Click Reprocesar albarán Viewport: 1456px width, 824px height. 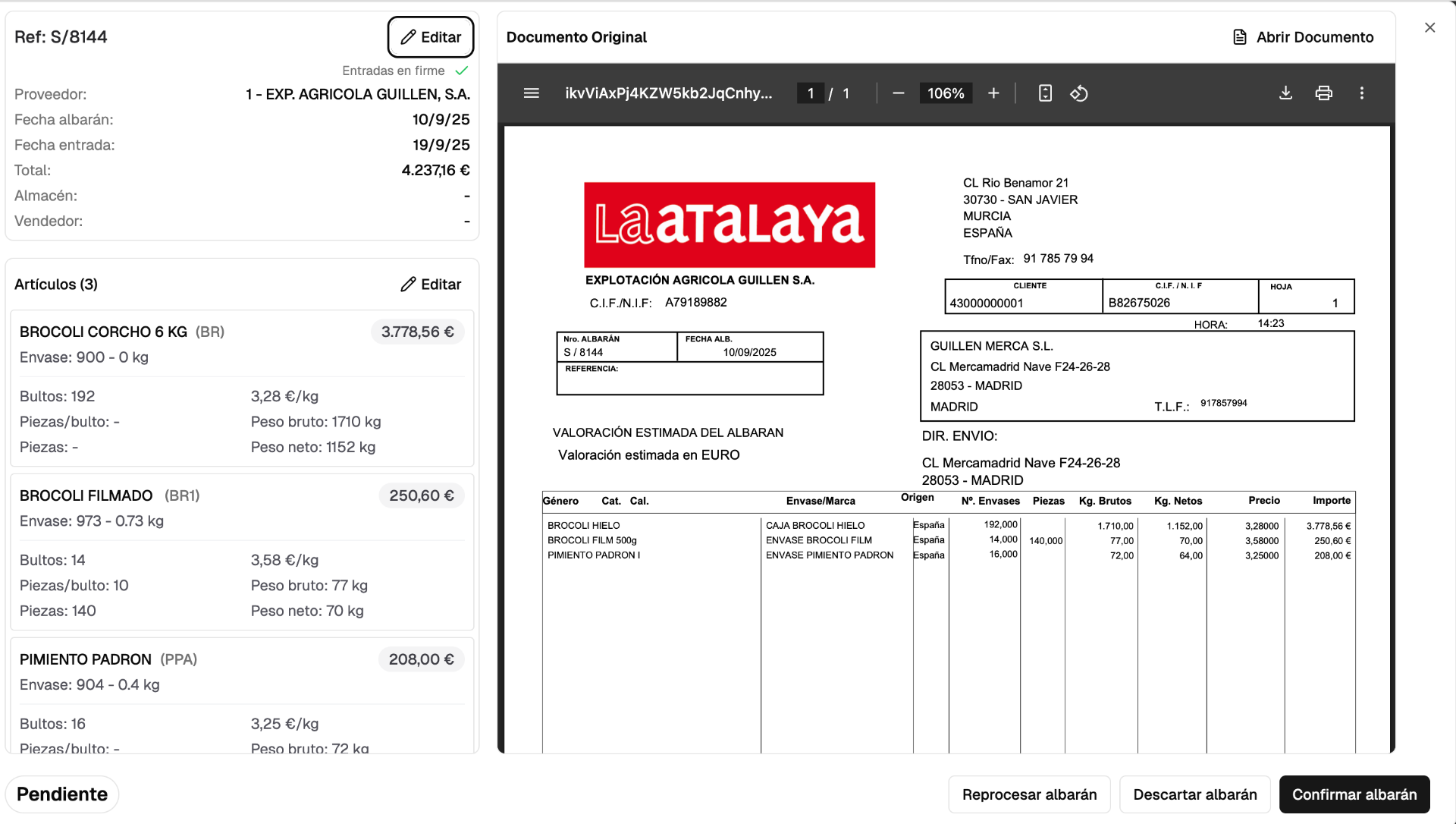[x=1029, y=794]
